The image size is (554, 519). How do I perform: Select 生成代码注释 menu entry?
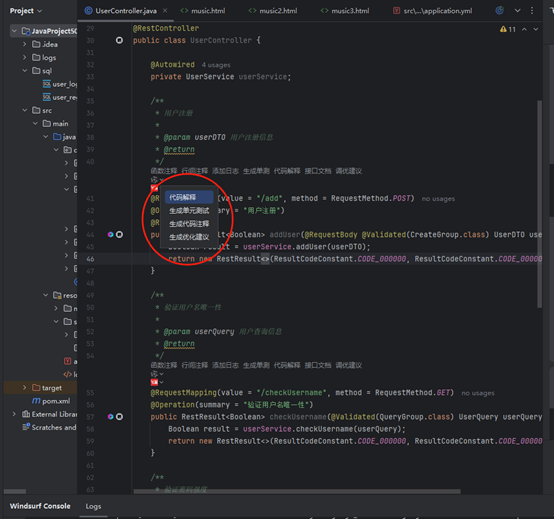pos(189,224)
